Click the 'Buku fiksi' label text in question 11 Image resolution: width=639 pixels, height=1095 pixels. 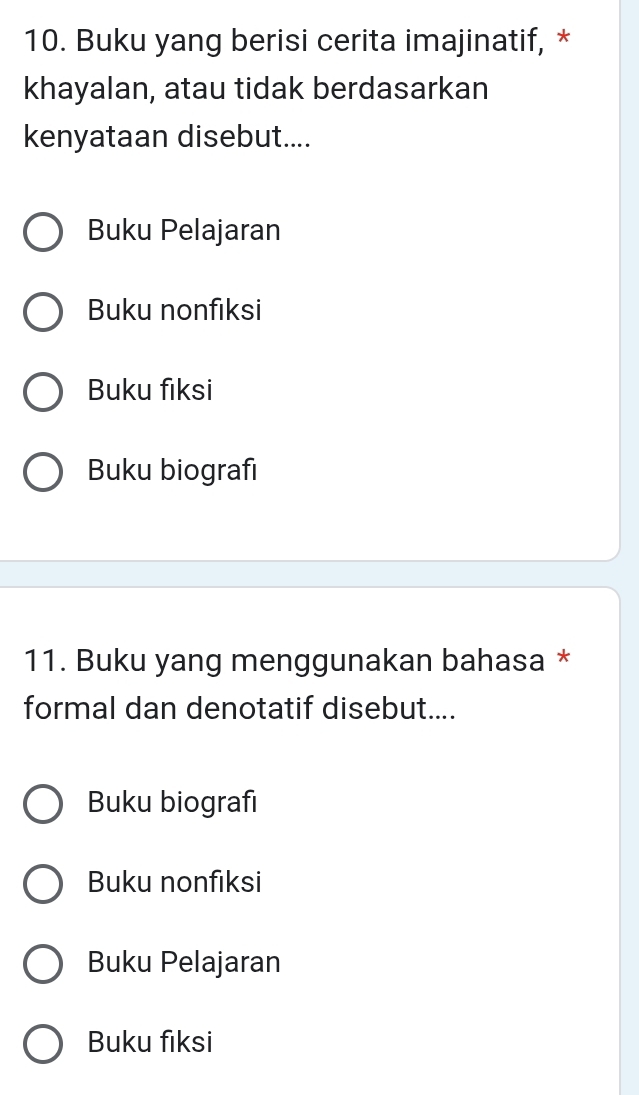(x=150, y=1043)
